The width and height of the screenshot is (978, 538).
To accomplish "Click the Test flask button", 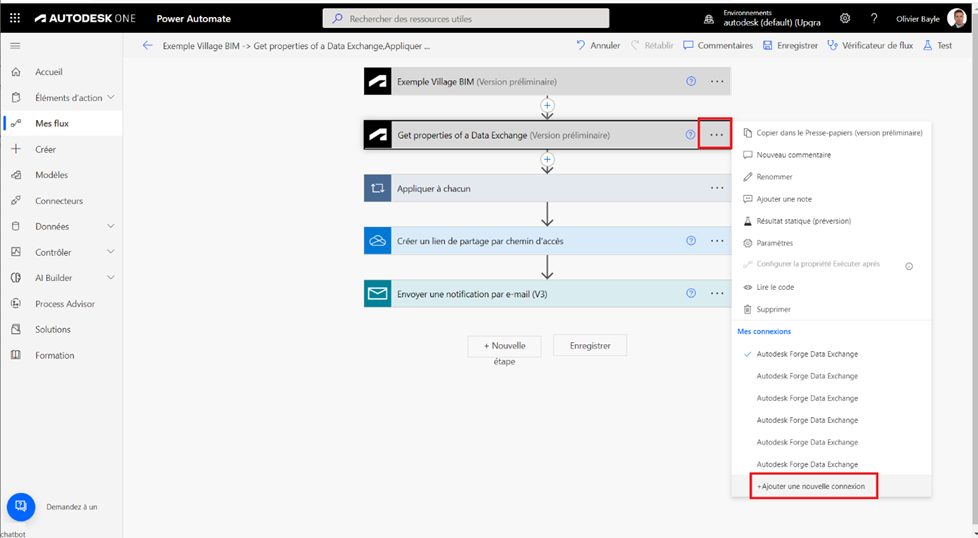I will 937,46.
